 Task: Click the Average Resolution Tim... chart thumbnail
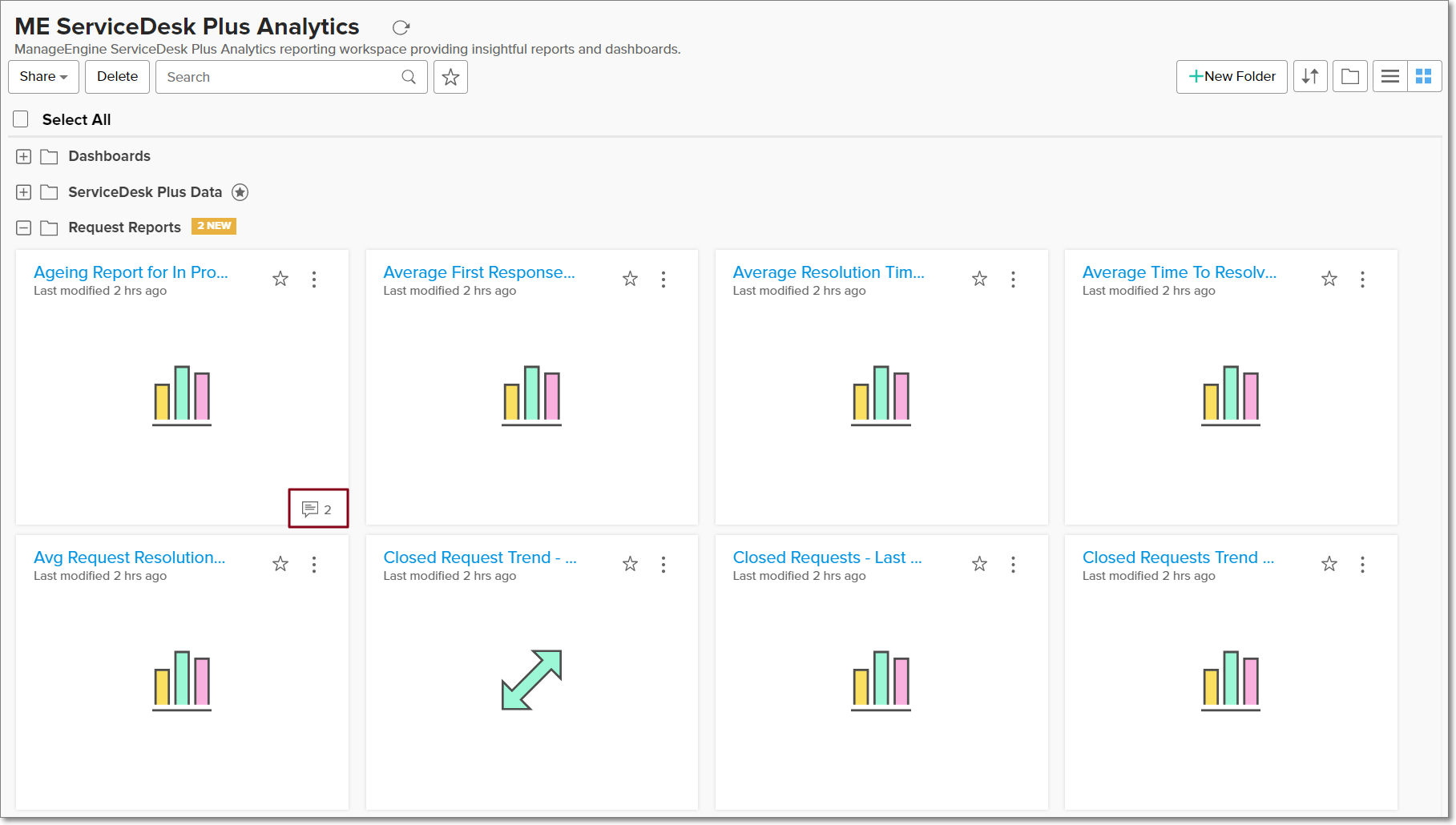[x=881, y=395]
